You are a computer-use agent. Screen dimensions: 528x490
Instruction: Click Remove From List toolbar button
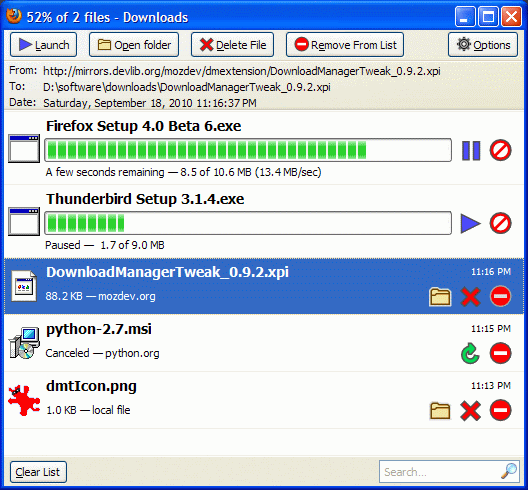coord(345,45)
